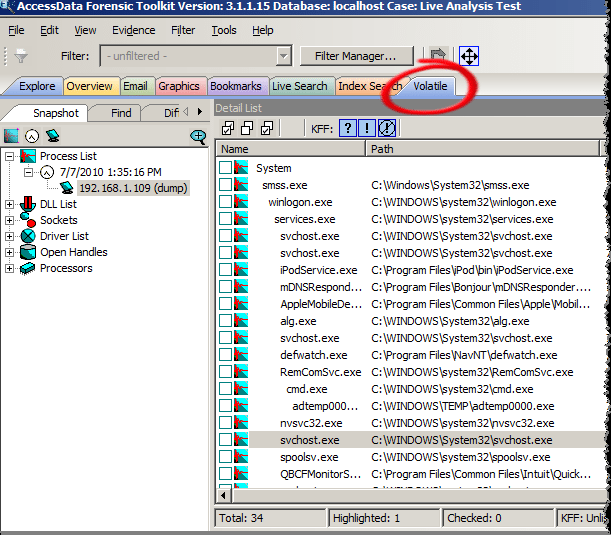The image size is (611, 535).
Task: Click the KFF exclamation mark icon
Action: (x=367, y=128)
